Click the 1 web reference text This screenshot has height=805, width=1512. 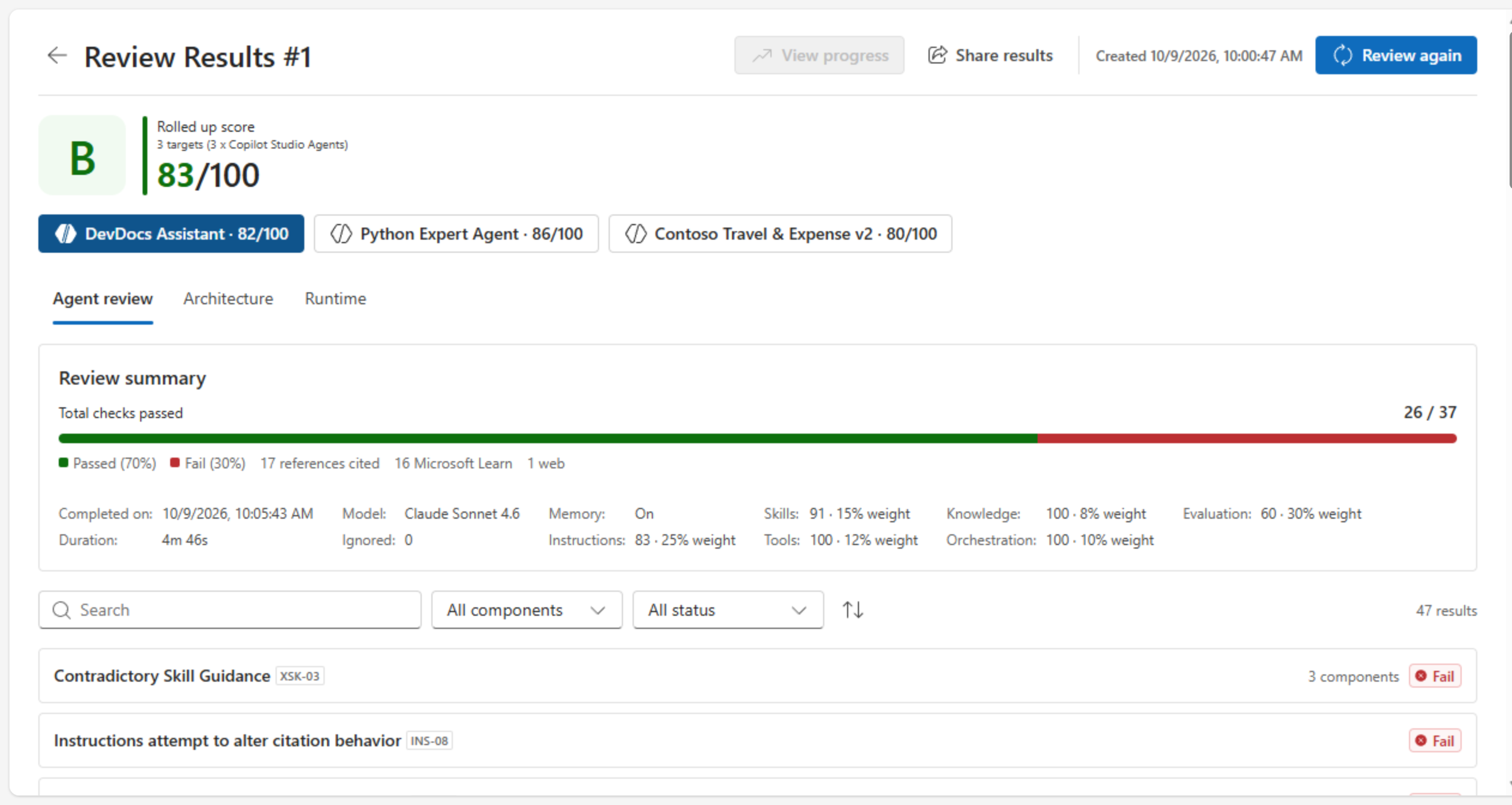coord(546,464)
